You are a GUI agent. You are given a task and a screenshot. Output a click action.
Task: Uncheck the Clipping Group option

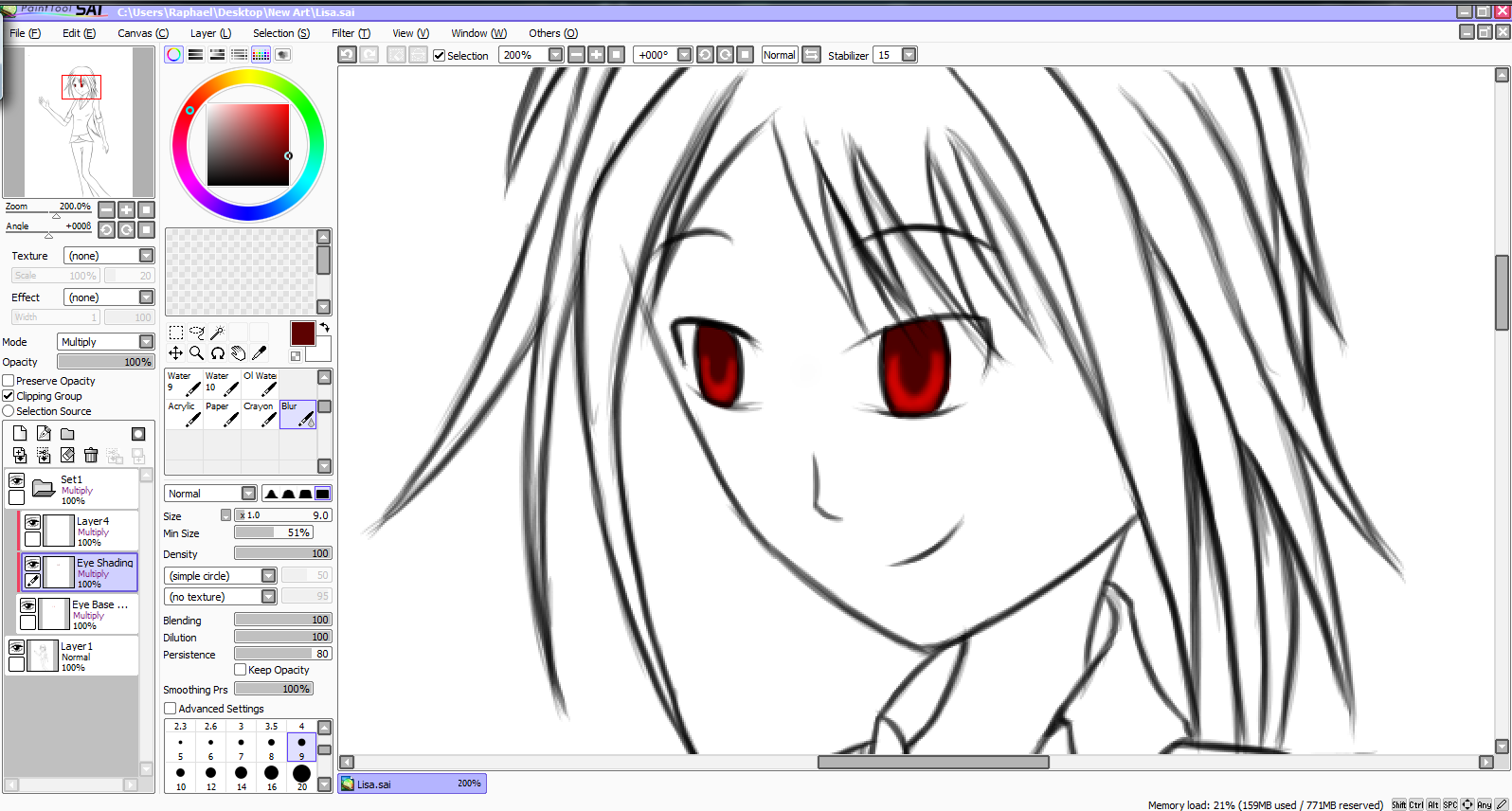[x=9, y=396]
